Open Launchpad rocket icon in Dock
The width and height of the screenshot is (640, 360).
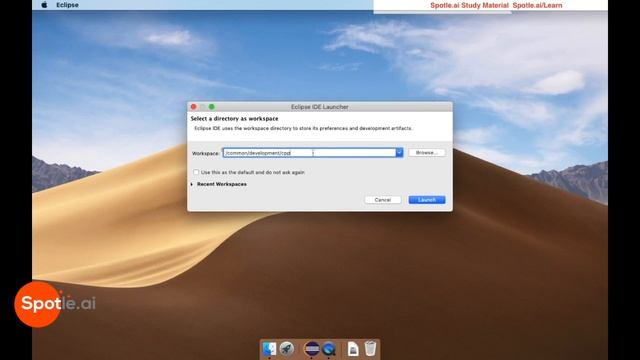[287, 349]
